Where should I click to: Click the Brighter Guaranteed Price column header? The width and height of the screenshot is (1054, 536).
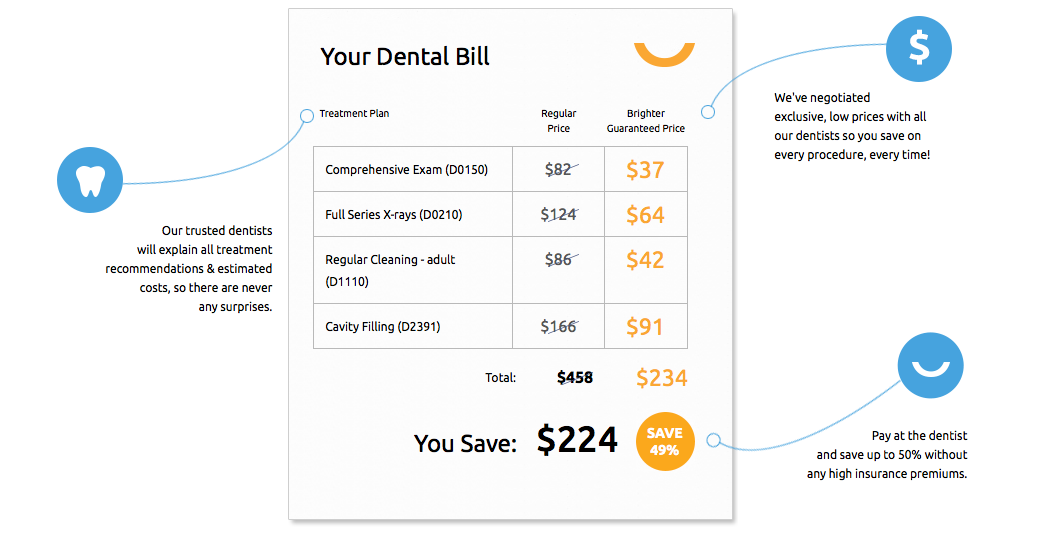click(x=646, y=121)
